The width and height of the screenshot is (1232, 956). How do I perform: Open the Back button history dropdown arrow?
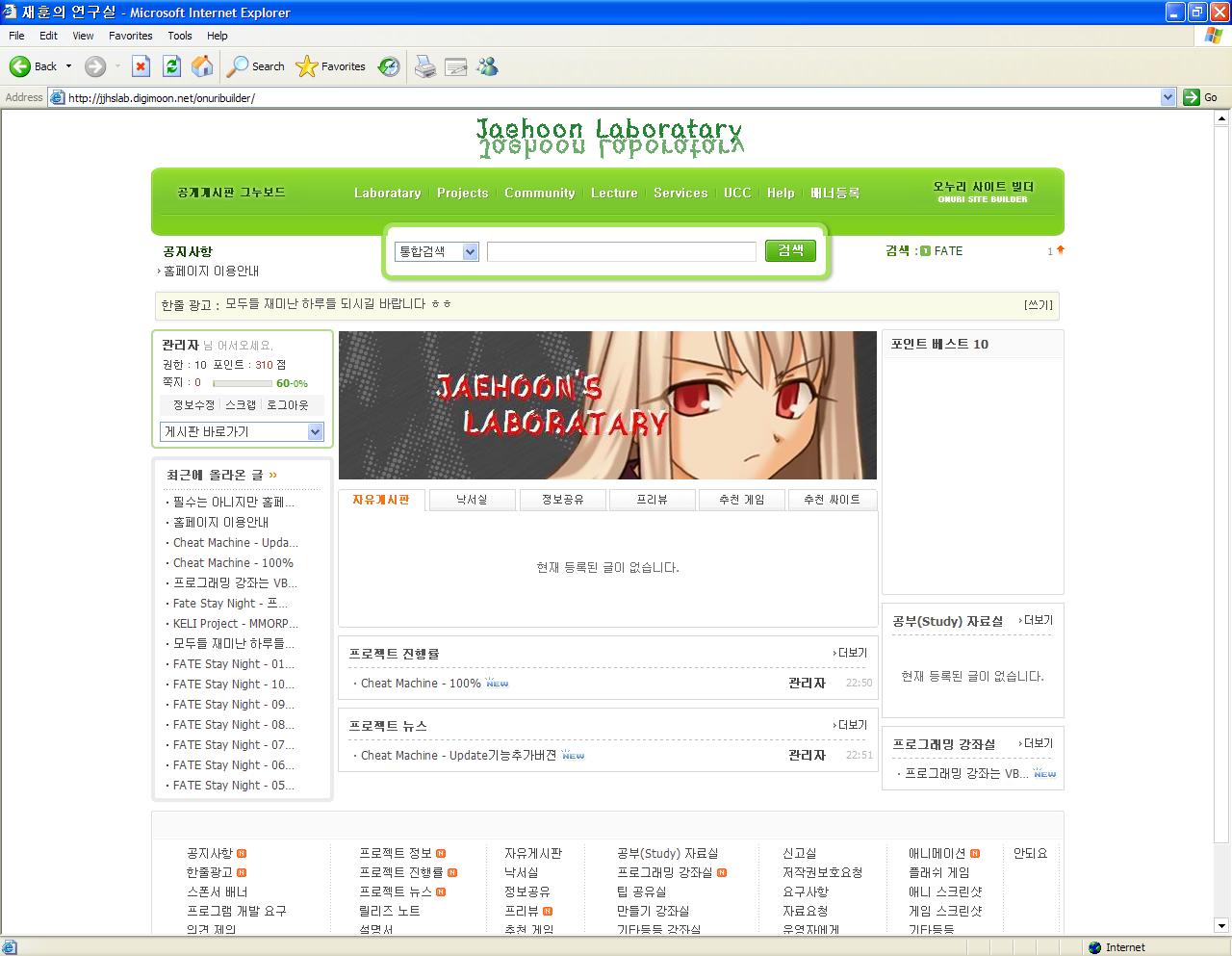point(67,66)
